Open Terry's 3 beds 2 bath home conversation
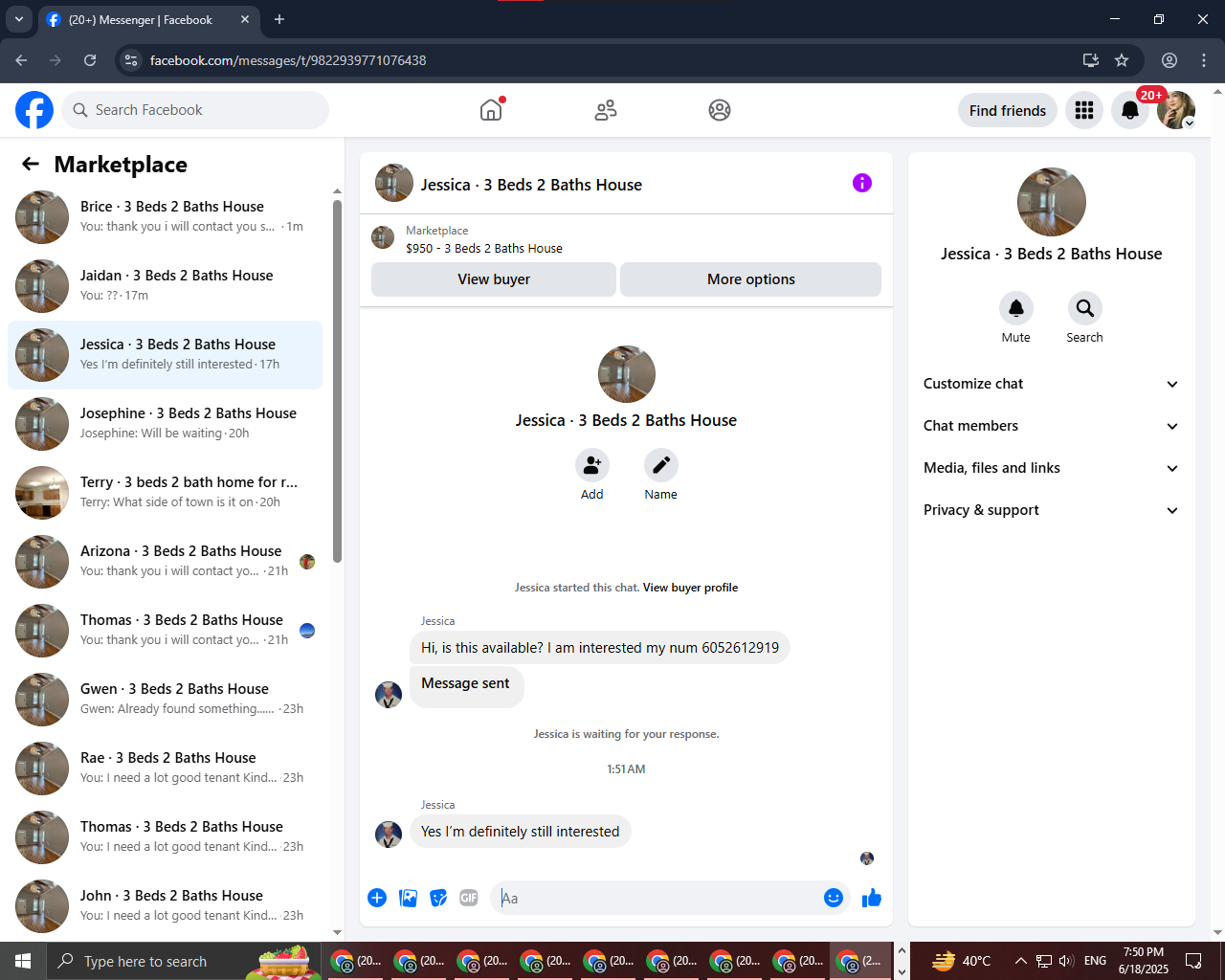Viewport: 1225px width, 980px height. [165, 493]
